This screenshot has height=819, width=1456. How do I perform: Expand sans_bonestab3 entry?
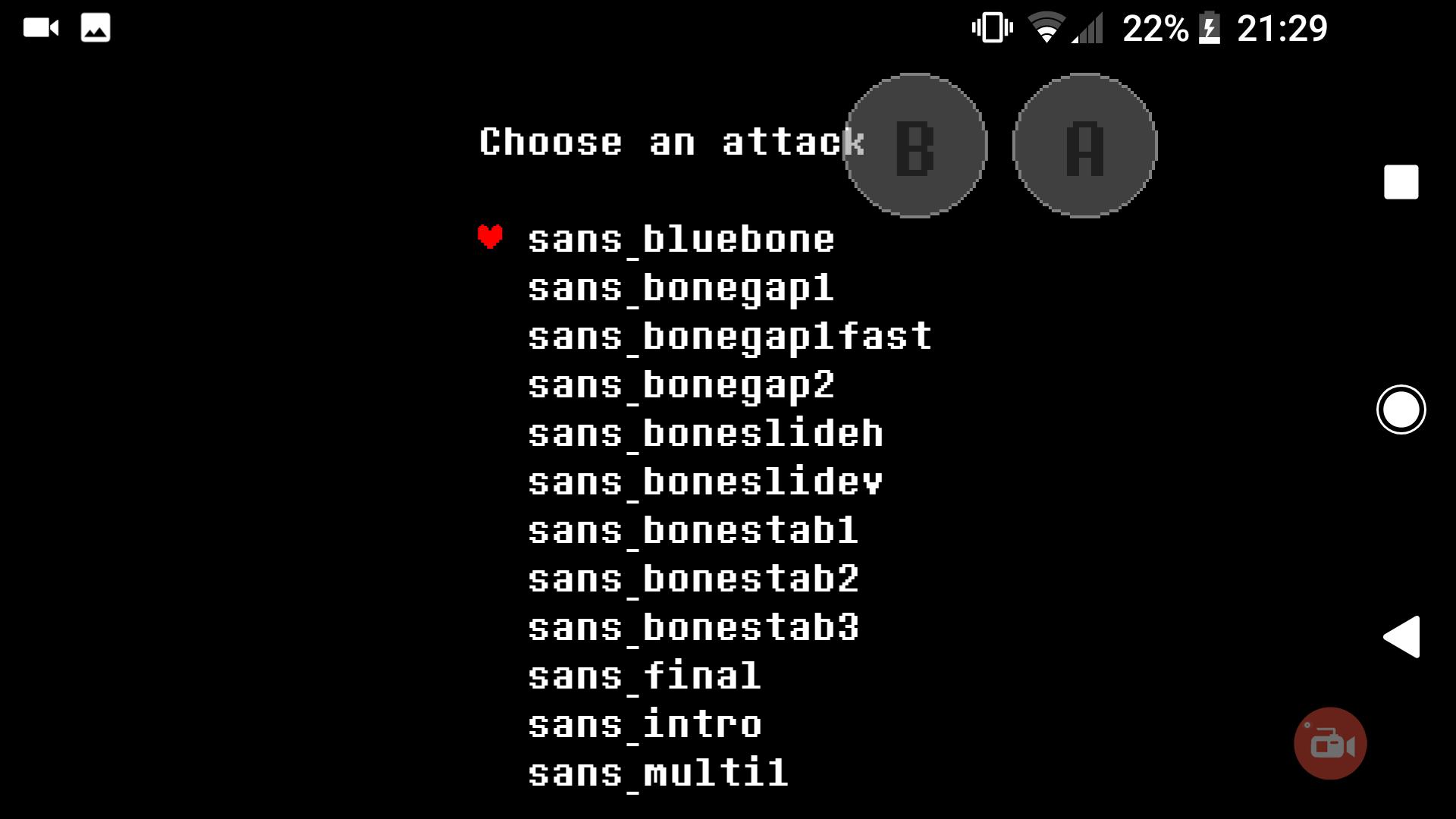click(693, 627)
